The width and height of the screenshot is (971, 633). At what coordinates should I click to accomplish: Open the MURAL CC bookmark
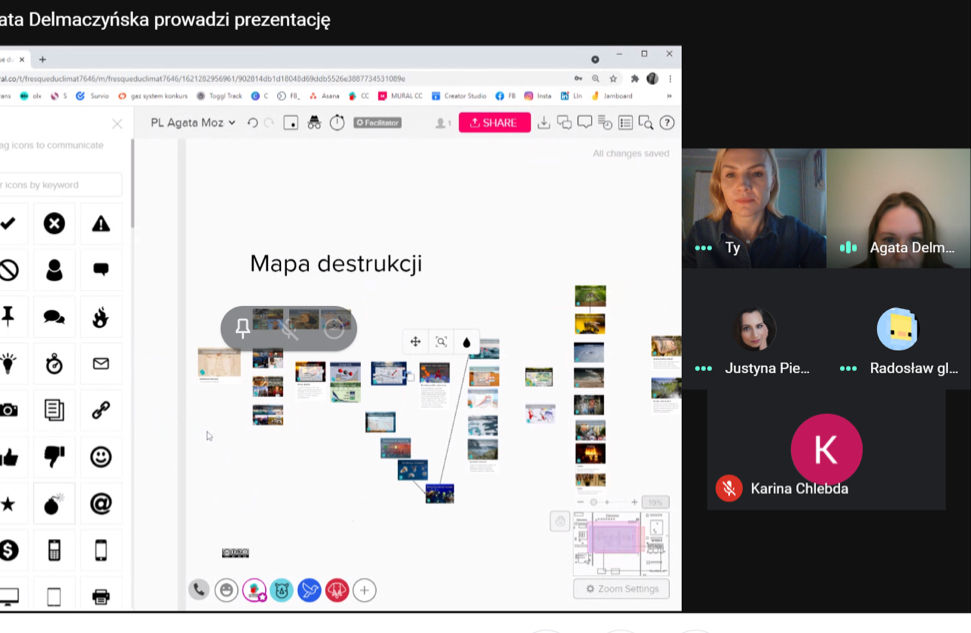(400, 96)
